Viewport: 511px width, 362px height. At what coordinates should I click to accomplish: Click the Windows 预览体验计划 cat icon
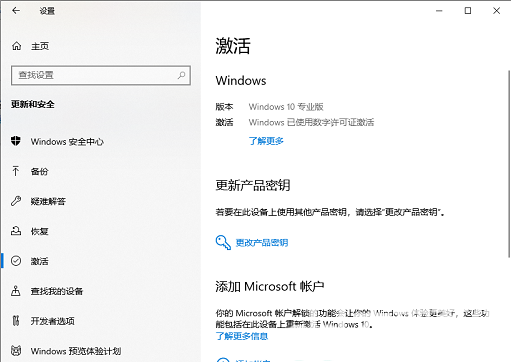16,350
